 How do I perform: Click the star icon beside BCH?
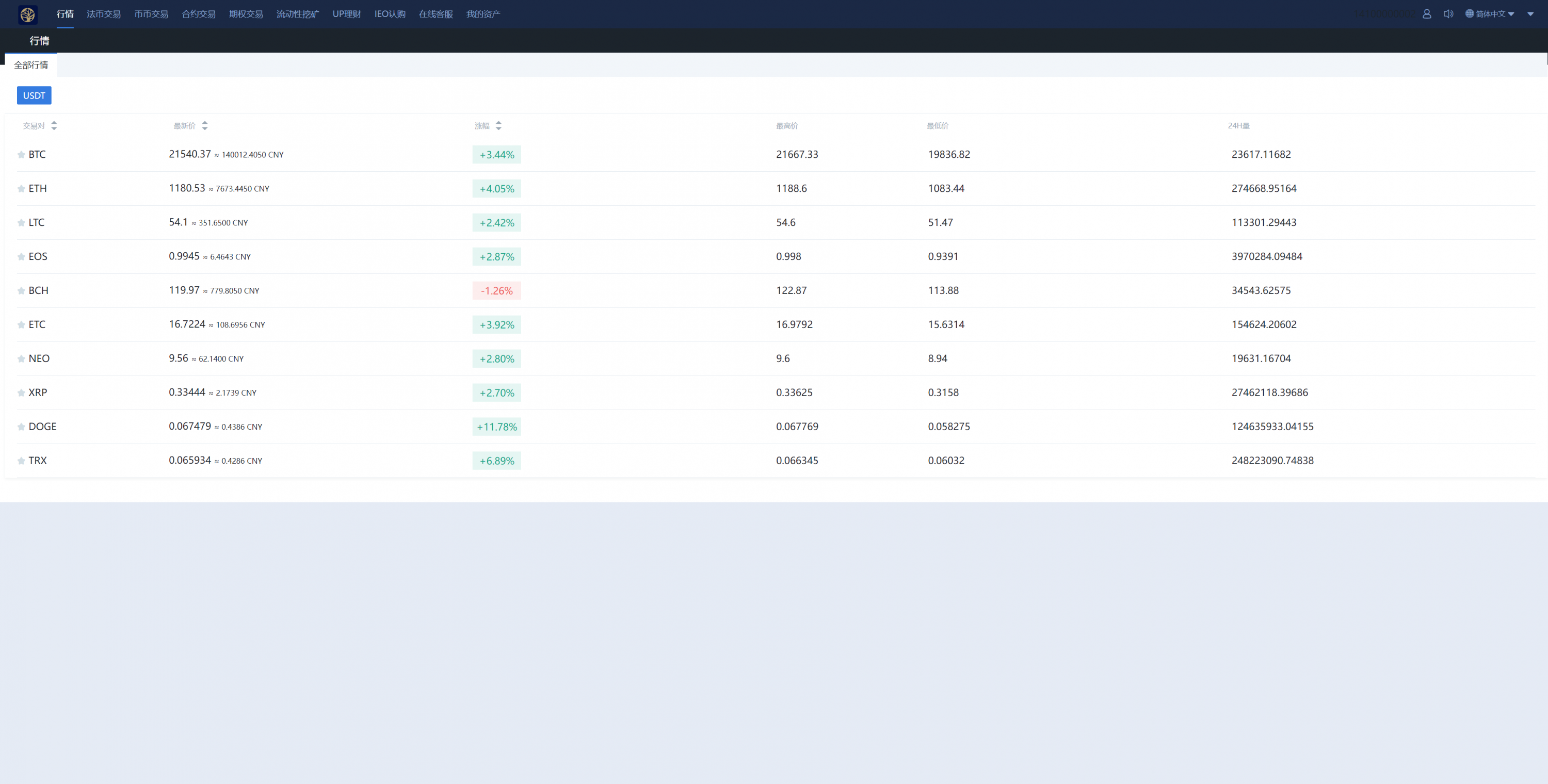pyautogui.click(x=21, y=291)
